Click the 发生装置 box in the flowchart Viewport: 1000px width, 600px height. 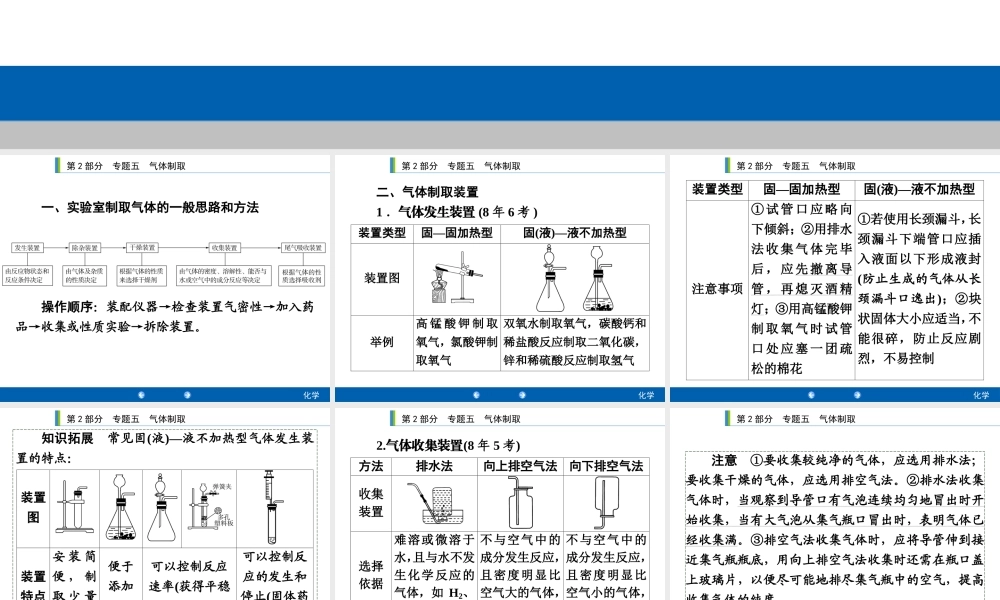28,248
